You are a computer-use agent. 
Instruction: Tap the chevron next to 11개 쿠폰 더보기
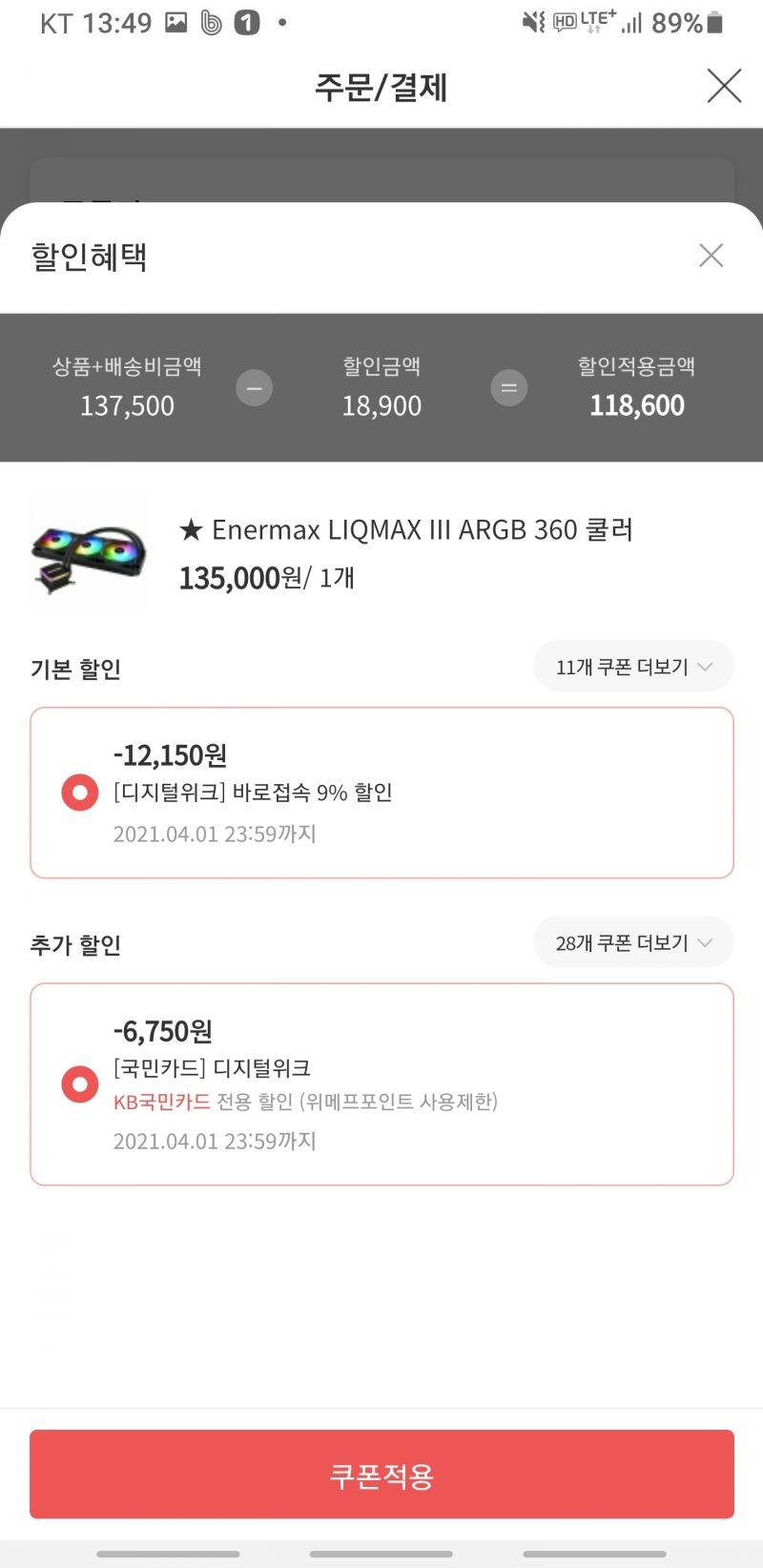tap(705, 667)
